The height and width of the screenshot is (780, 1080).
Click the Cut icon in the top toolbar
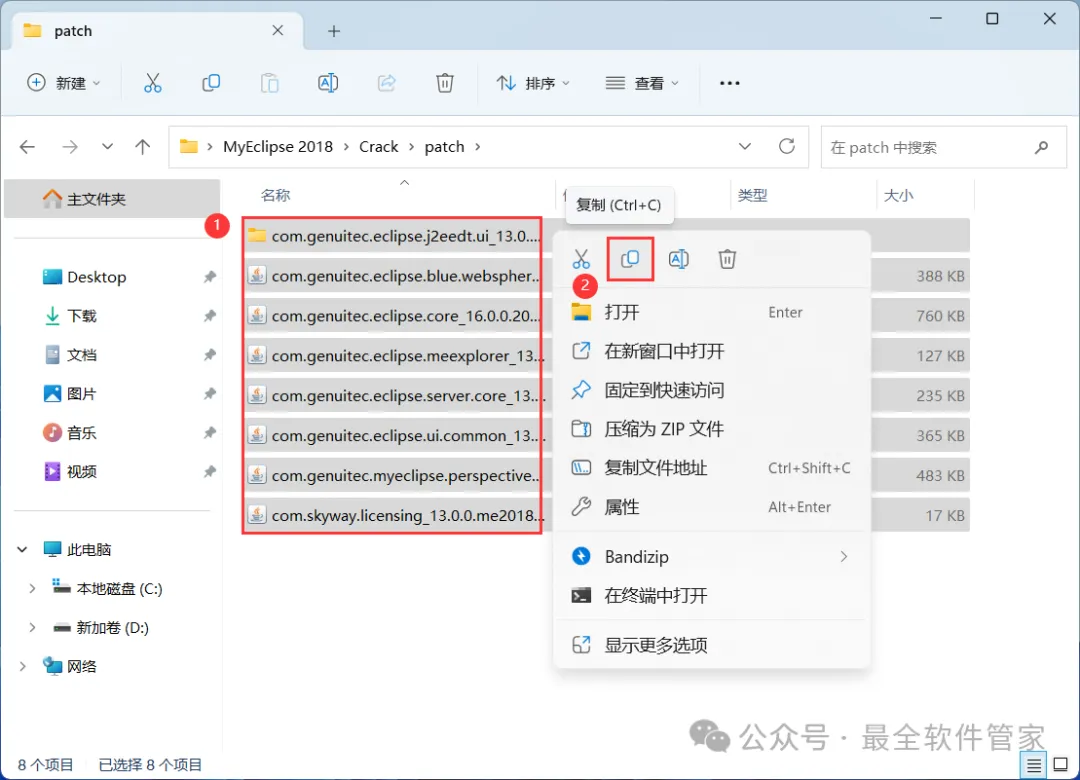(x=152, y=83)
